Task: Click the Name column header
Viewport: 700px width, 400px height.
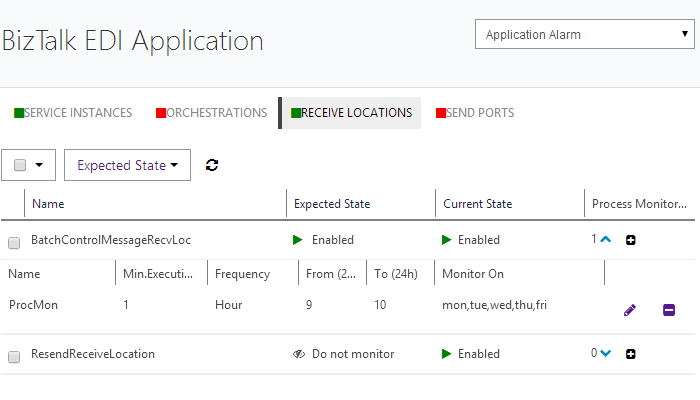Action: (48, 204)
